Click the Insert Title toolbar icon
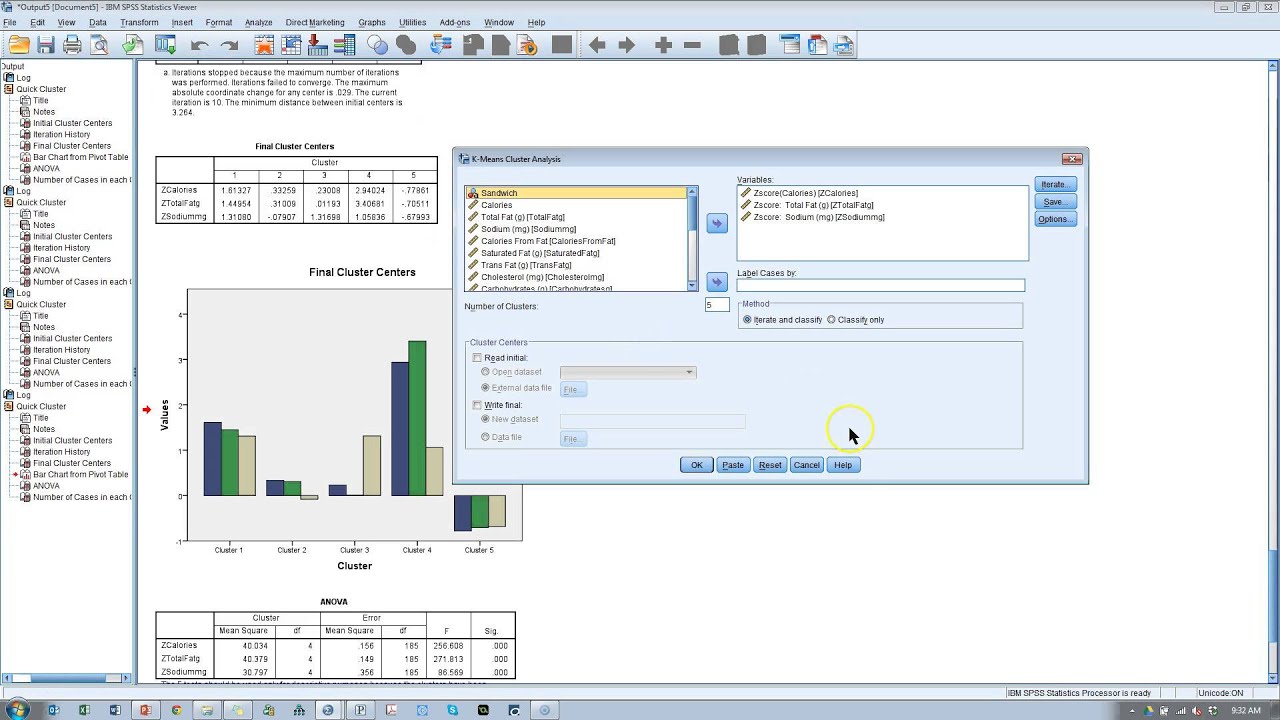This screenshot has width=1280, height=720. (x=817, y=45)
